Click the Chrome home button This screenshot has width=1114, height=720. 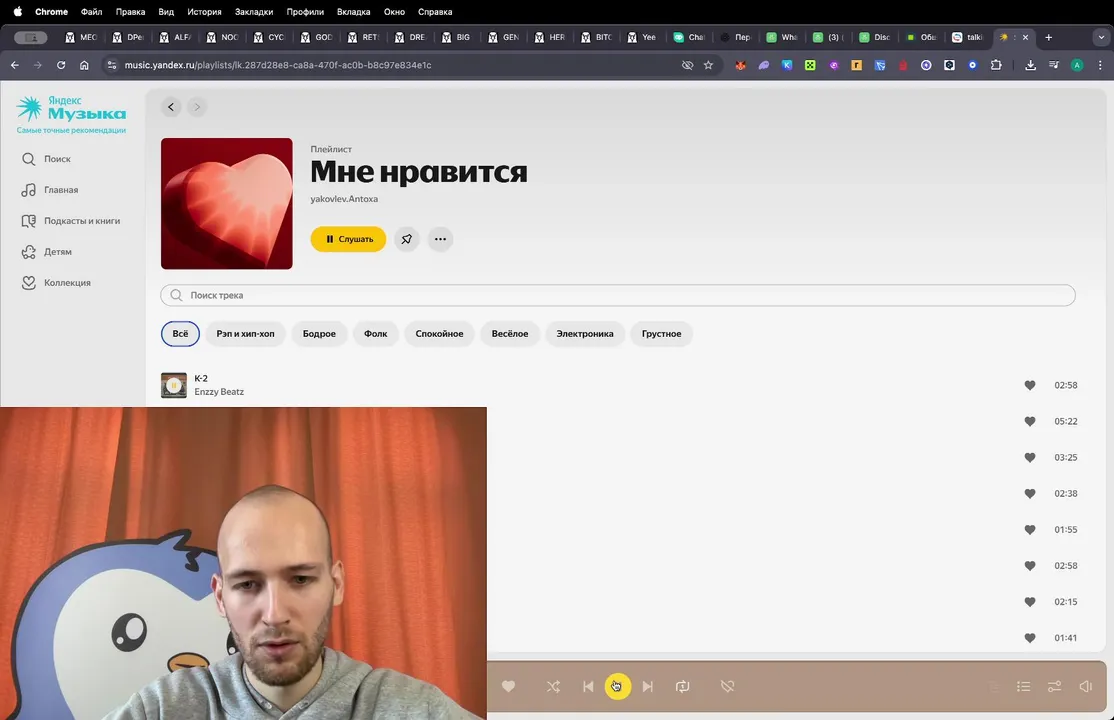click(x=85, y=65)
